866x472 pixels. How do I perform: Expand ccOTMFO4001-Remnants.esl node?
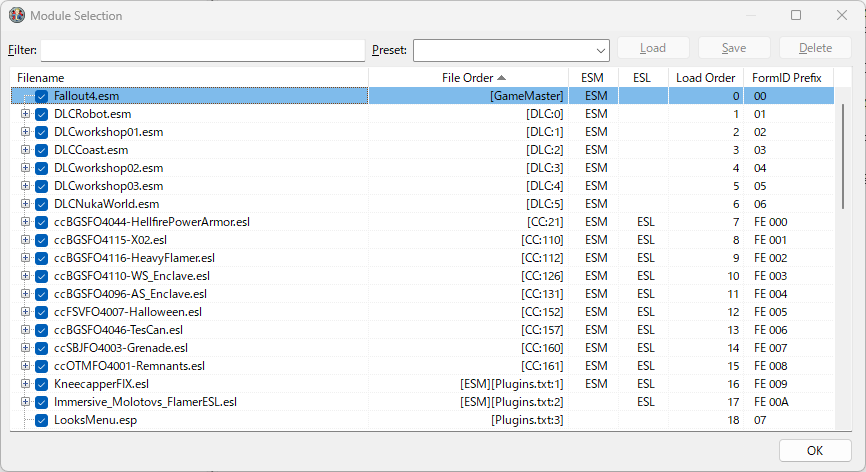[x=25, y=365]
